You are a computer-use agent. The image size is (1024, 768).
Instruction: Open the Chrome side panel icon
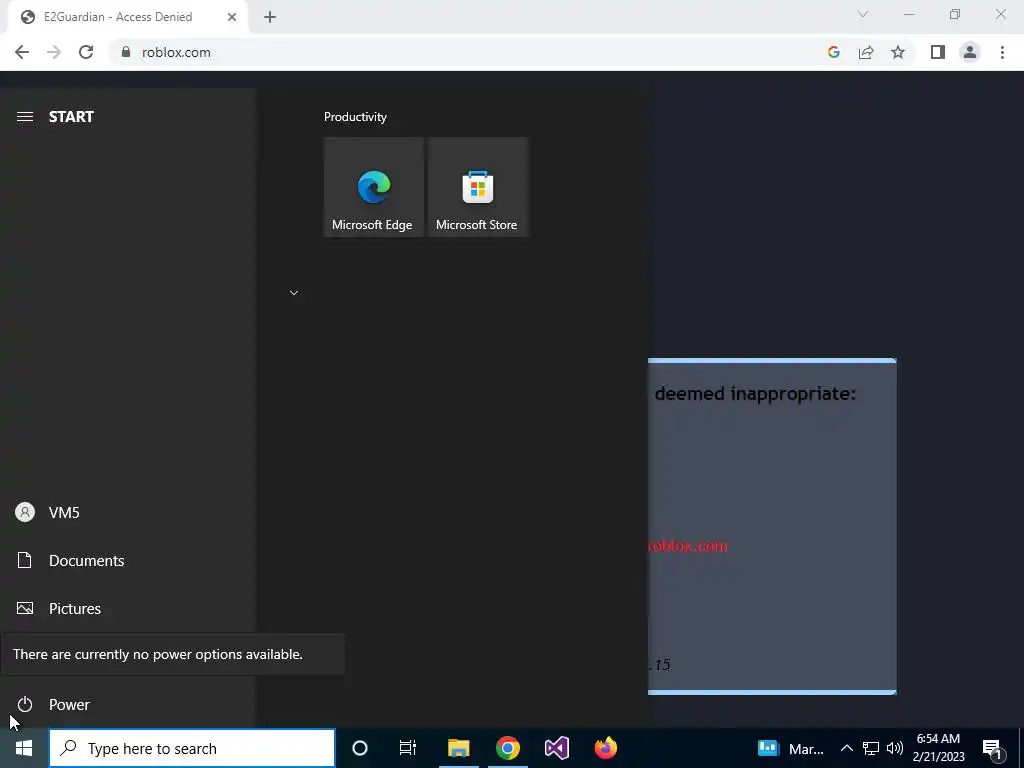coord(938,52)
